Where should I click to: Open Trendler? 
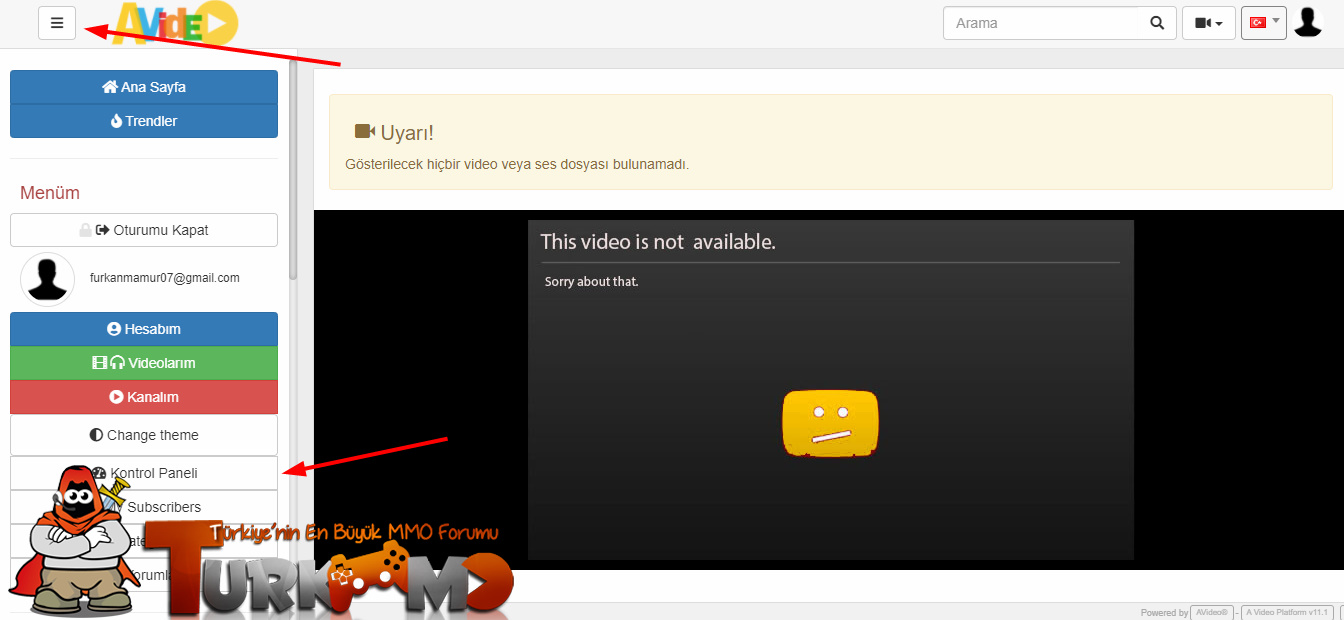pos(144,121)
